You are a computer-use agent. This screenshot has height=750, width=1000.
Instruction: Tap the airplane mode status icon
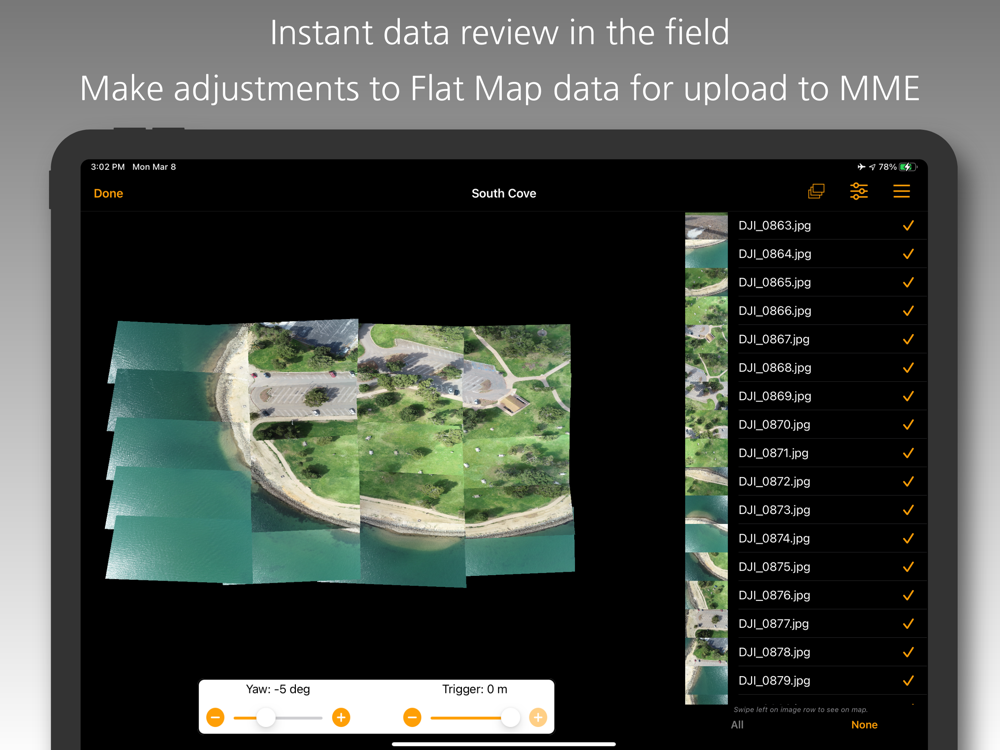[862, 166]
